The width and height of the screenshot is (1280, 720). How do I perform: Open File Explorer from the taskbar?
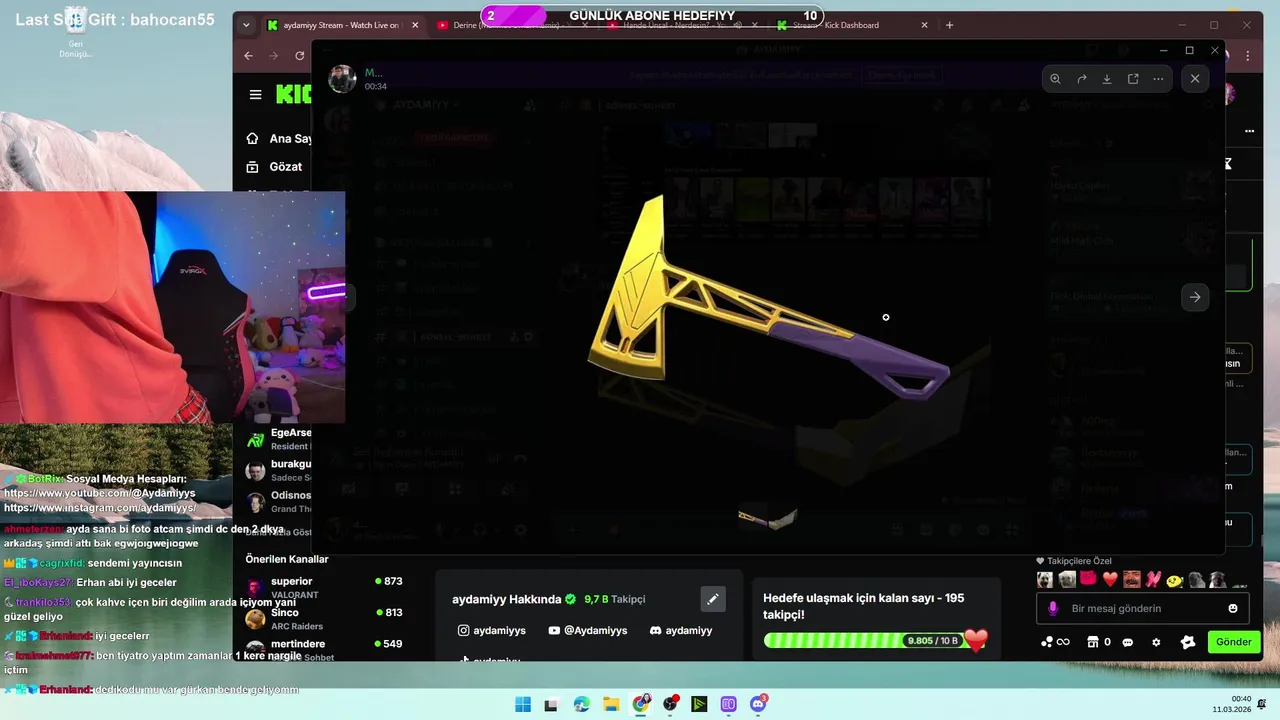click(611, 704)
